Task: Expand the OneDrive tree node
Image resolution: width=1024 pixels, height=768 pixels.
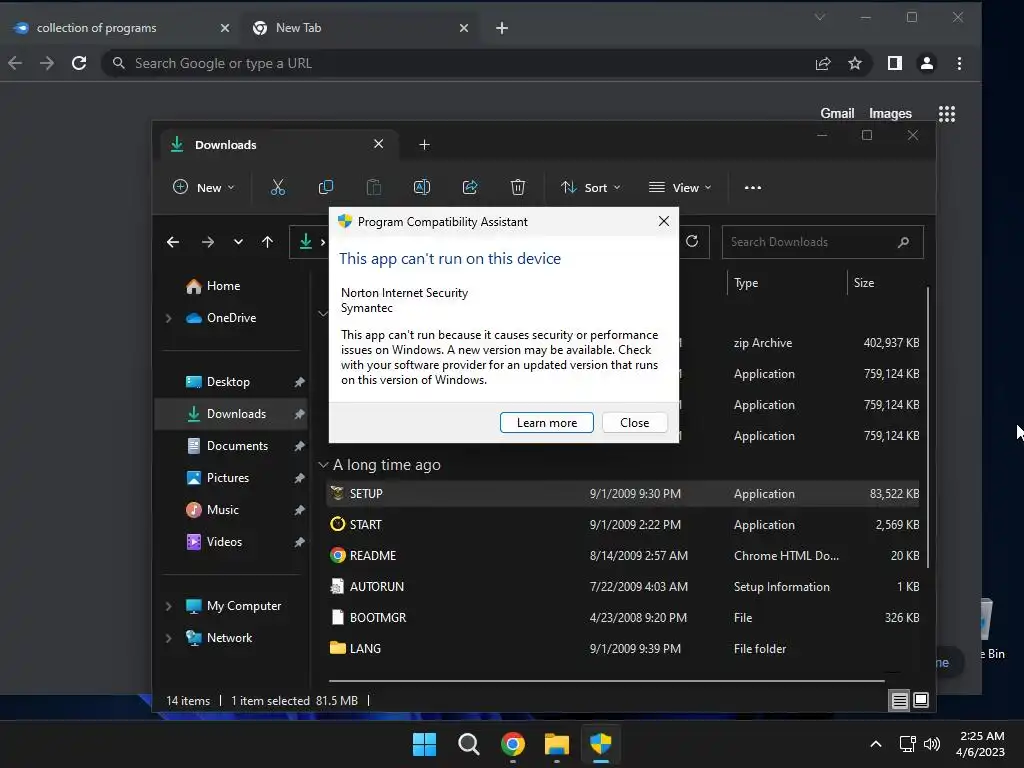Action: tap(168, 318)
